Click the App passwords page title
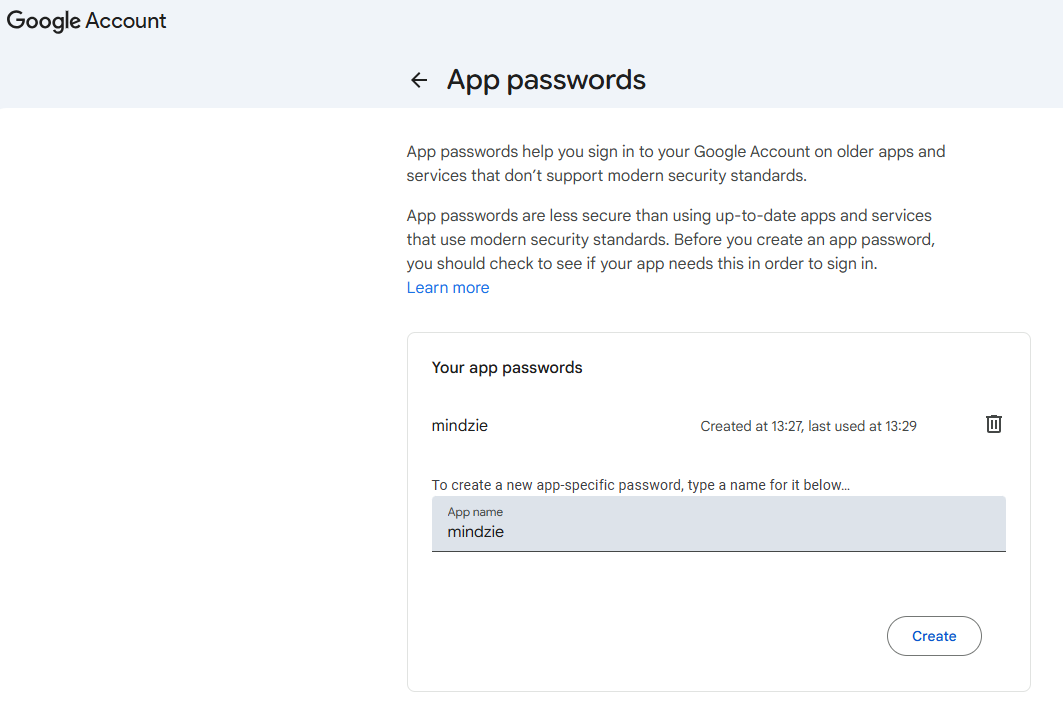This screenshot has width=1063, height=708. (x=546, y=80)
